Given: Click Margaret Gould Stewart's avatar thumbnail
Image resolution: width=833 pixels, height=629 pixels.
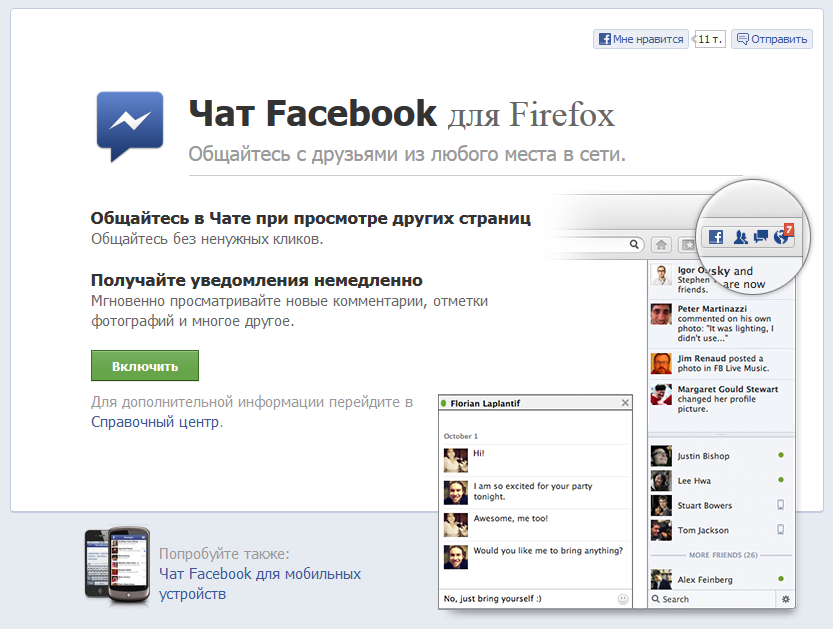Looking at the screenshot, I should (661, 394).
